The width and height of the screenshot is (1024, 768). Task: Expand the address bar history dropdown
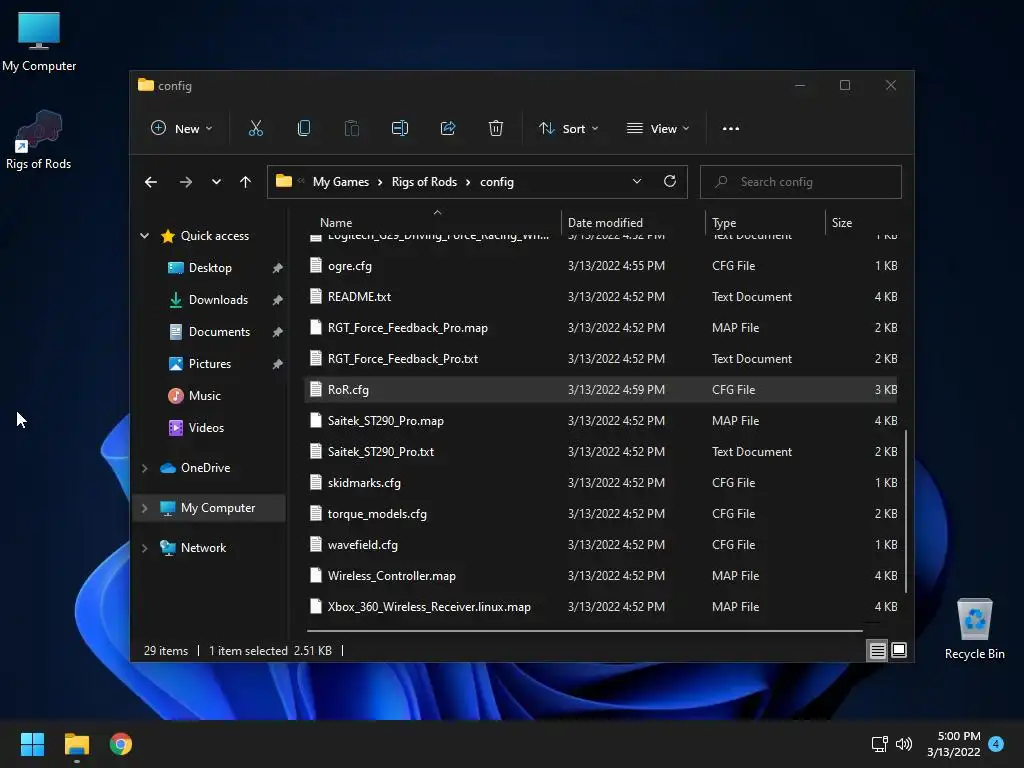[x=637, y=182]
